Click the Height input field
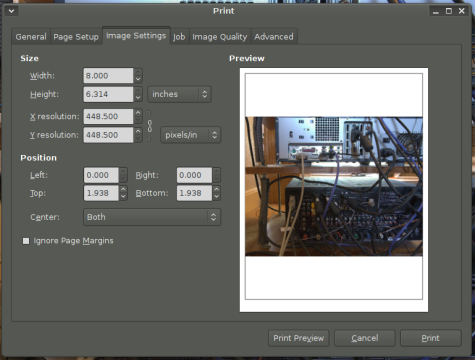This screenshot has width=475, height=360. (108, 94)
